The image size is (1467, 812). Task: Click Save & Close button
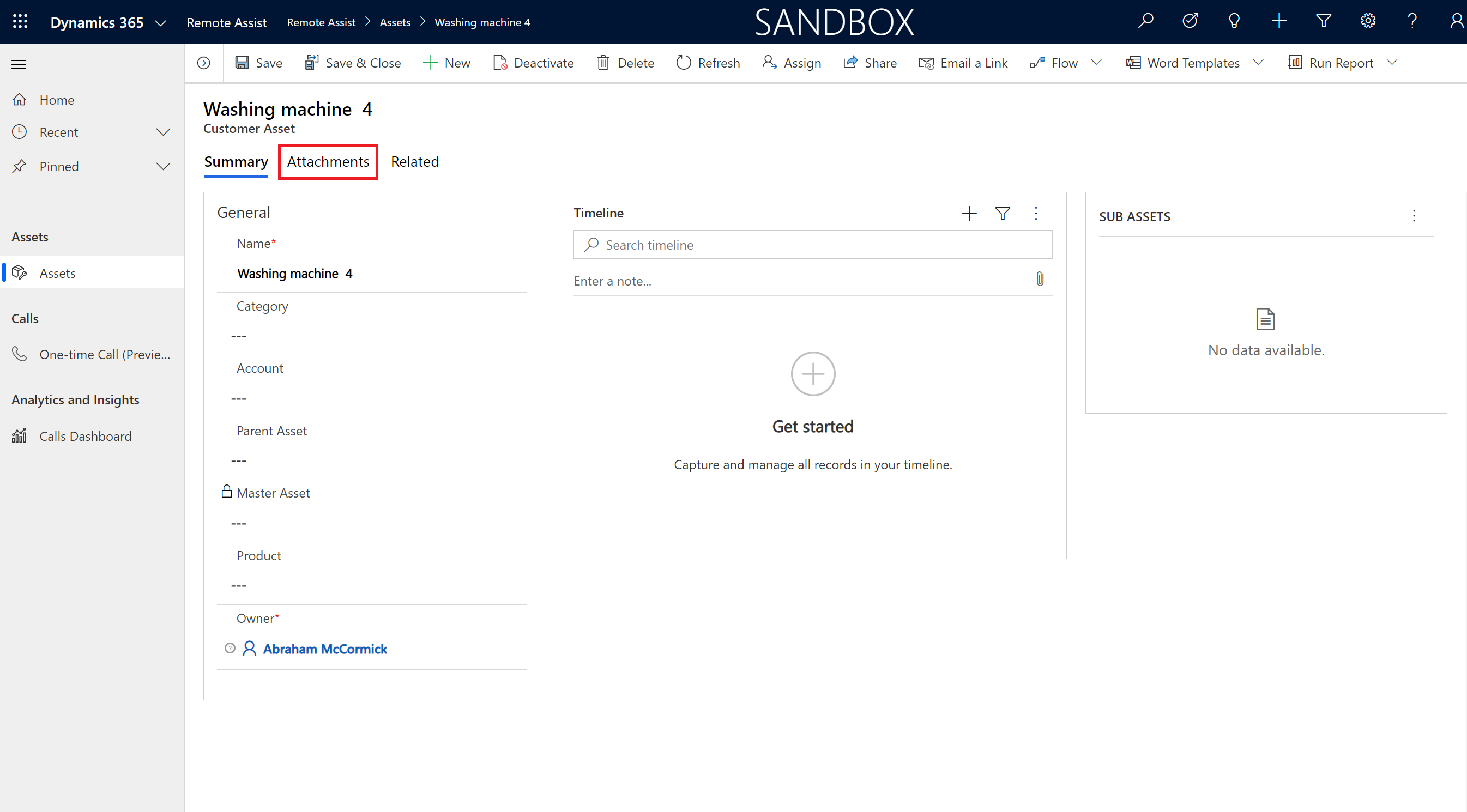point(354,62)
